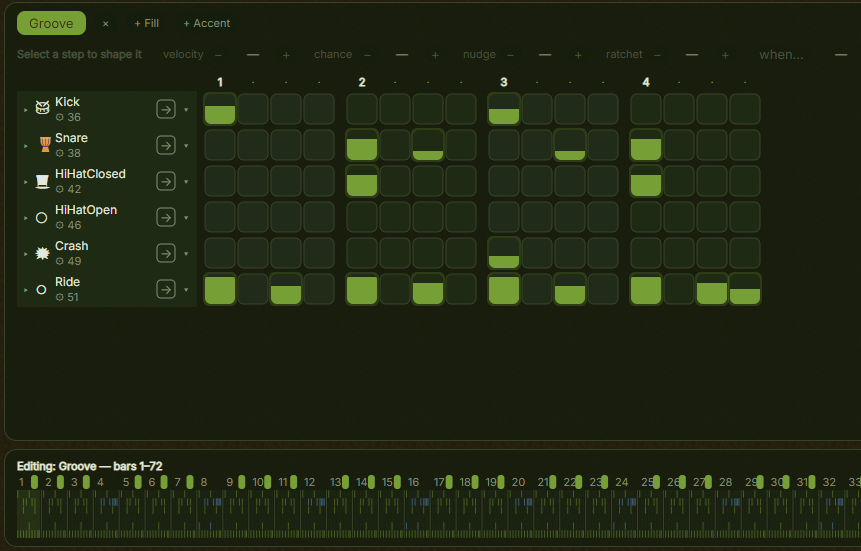Increase ratchet with the plus button
Screen dimensions: 861x551
(x=725, y=55)
